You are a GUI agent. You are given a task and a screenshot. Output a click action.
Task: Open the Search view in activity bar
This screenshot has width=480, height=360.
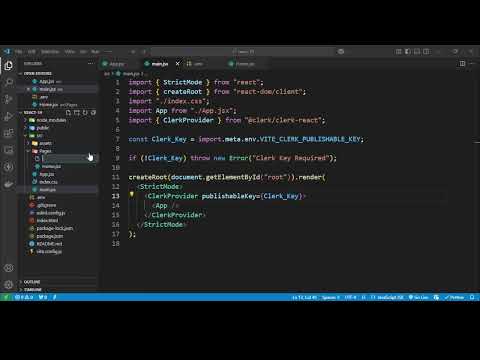[x=8, y=82]
